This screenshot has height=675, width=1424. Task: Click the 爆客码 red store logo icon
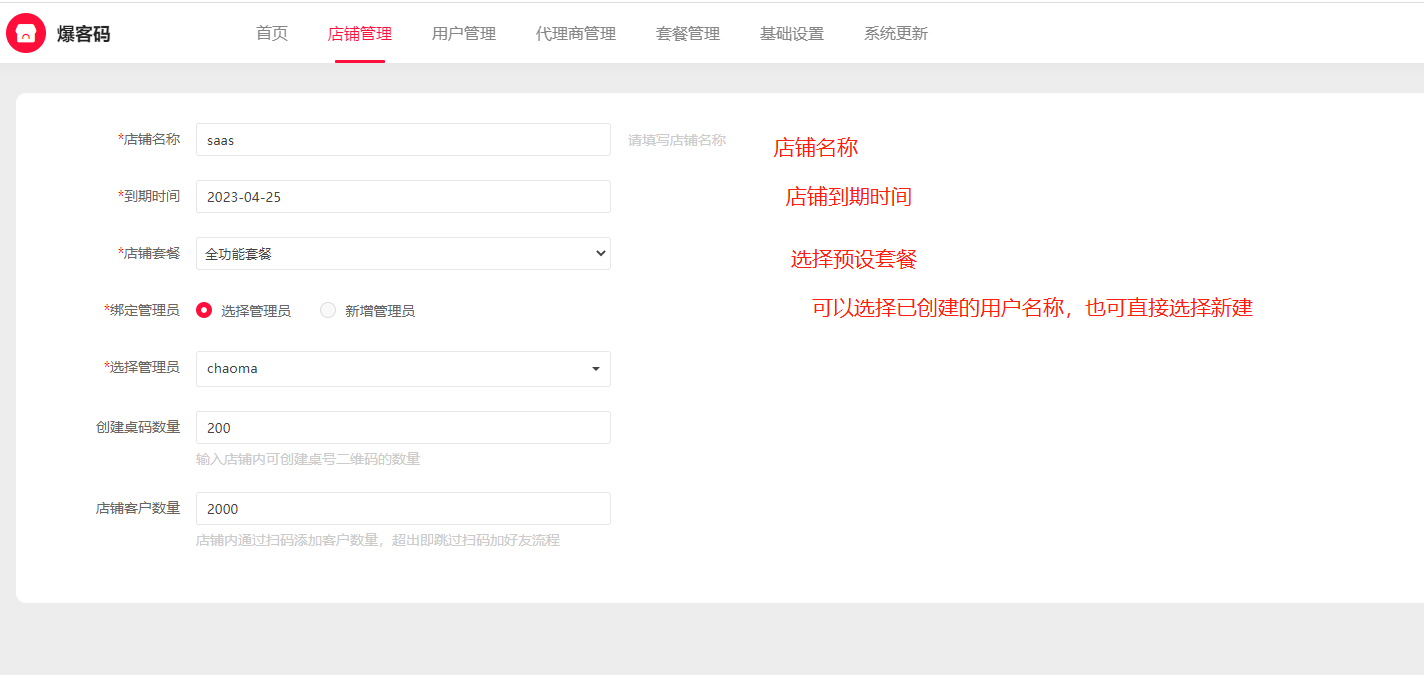[x=26, y=33]
